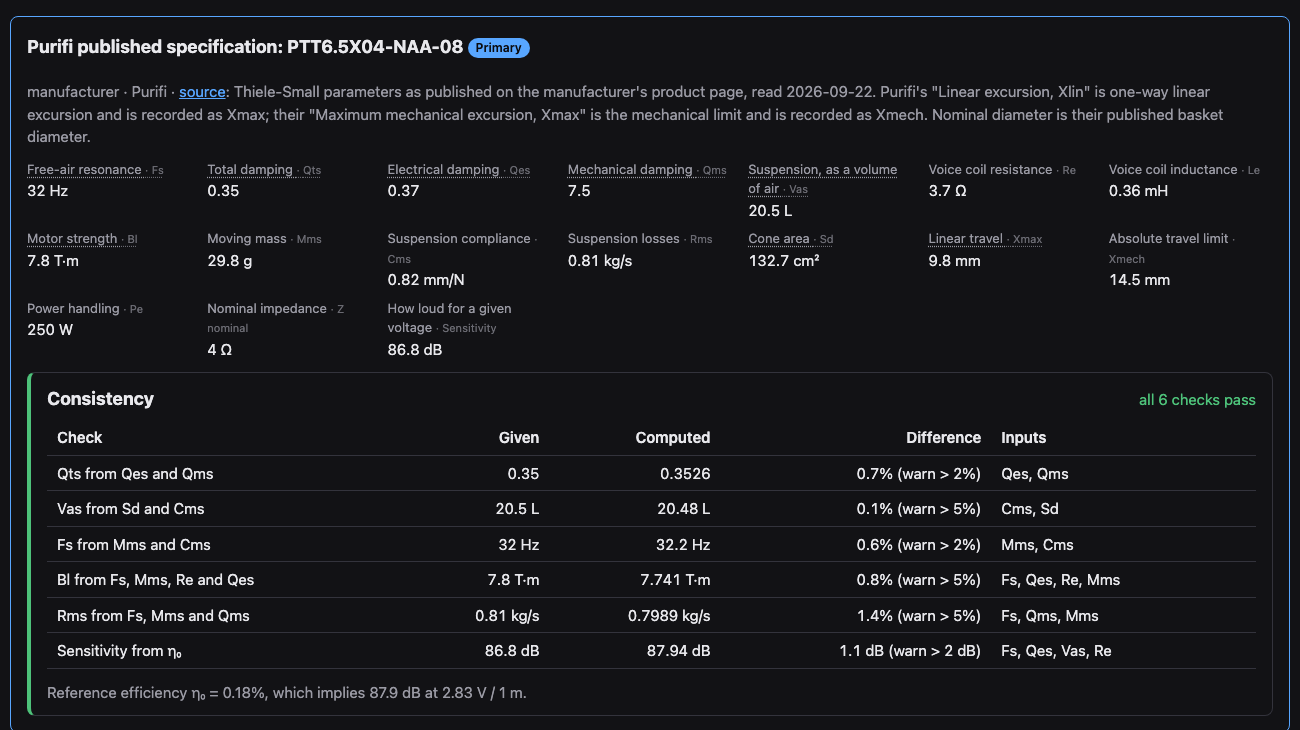Click the difference "1.1 dB (warn > 2 dB)"
Image resolution: width=1300 pixels, height=730 pixels.
[910, 651]
